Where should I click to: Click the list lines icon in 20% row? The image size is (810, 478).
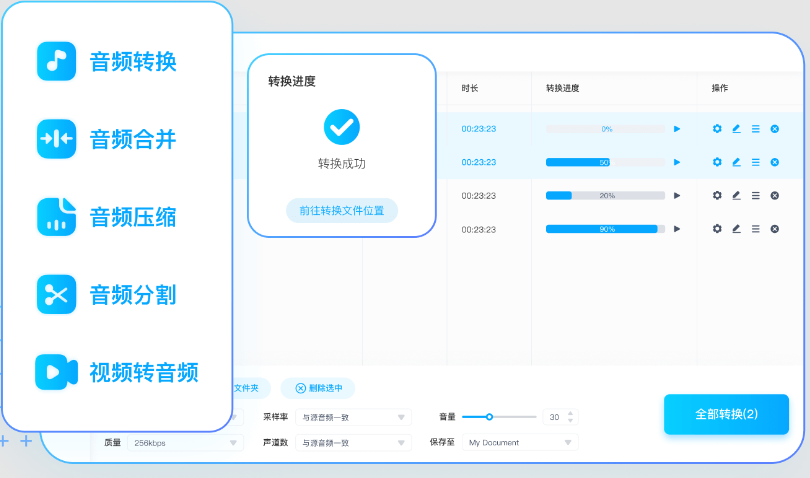click(x=756, y=195)
